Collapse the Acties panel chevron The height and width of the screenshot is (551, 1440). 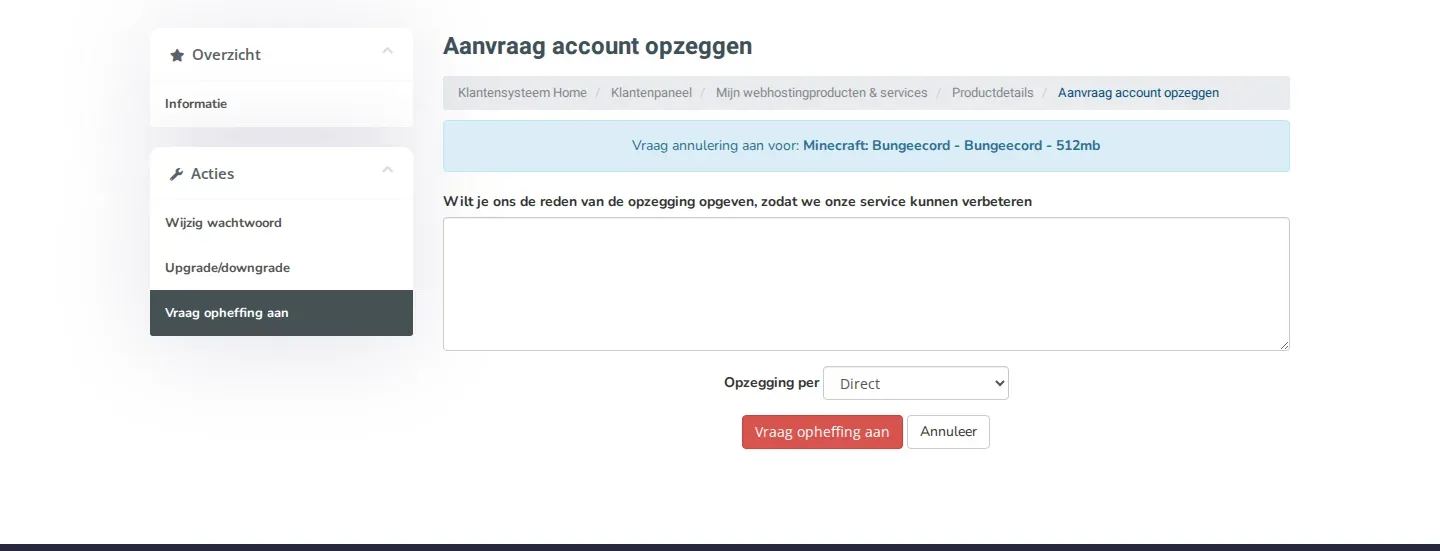(388, 170)
